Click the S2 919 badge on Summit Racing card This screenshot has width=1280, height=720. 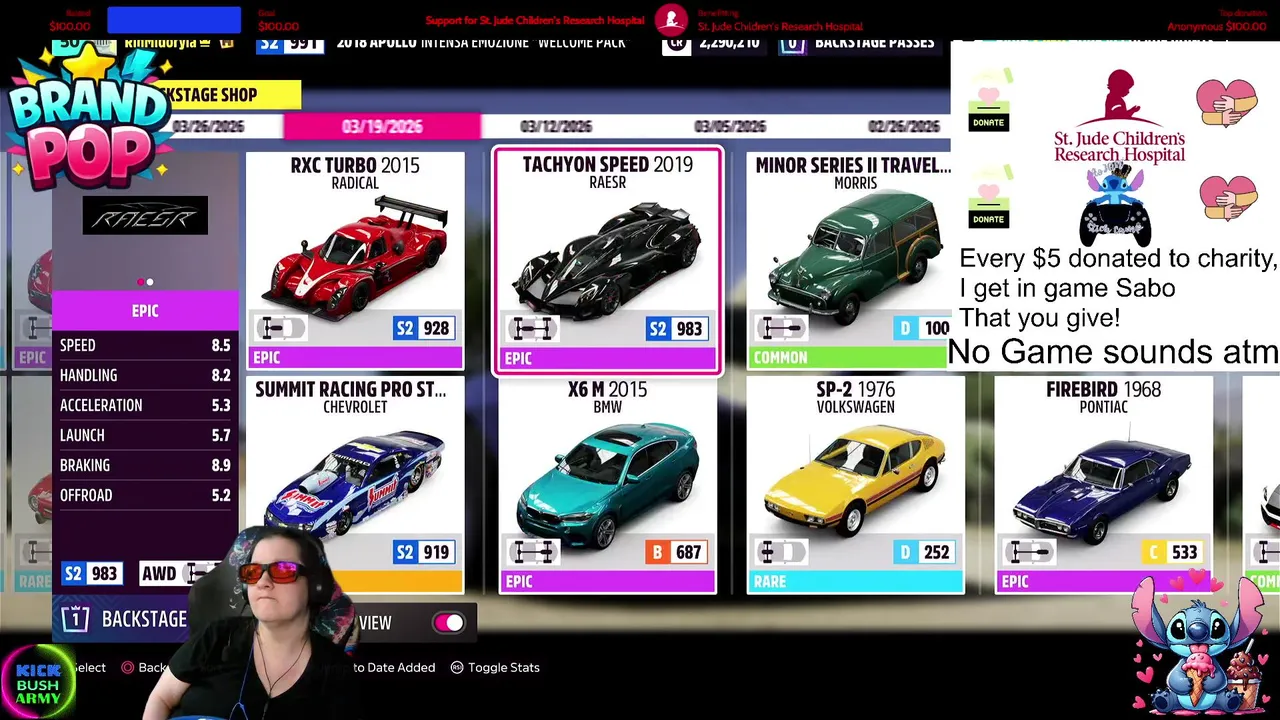click(424, 552)
